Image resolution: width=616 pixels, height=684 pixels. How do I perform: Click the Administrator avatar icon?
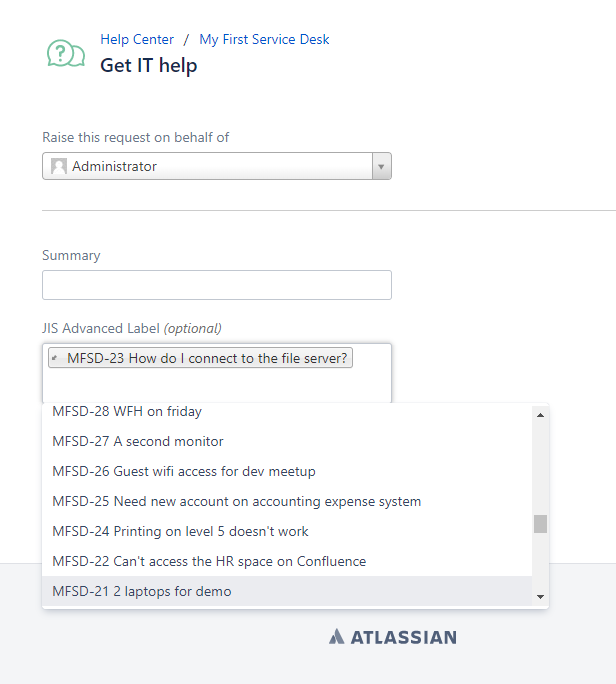[x=59, y=167]
